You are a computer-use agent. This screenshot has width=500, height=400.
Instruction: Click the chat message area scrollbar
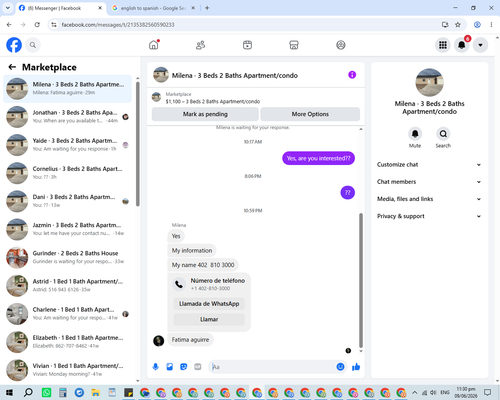pyautogui.click(x=361, y=280)
